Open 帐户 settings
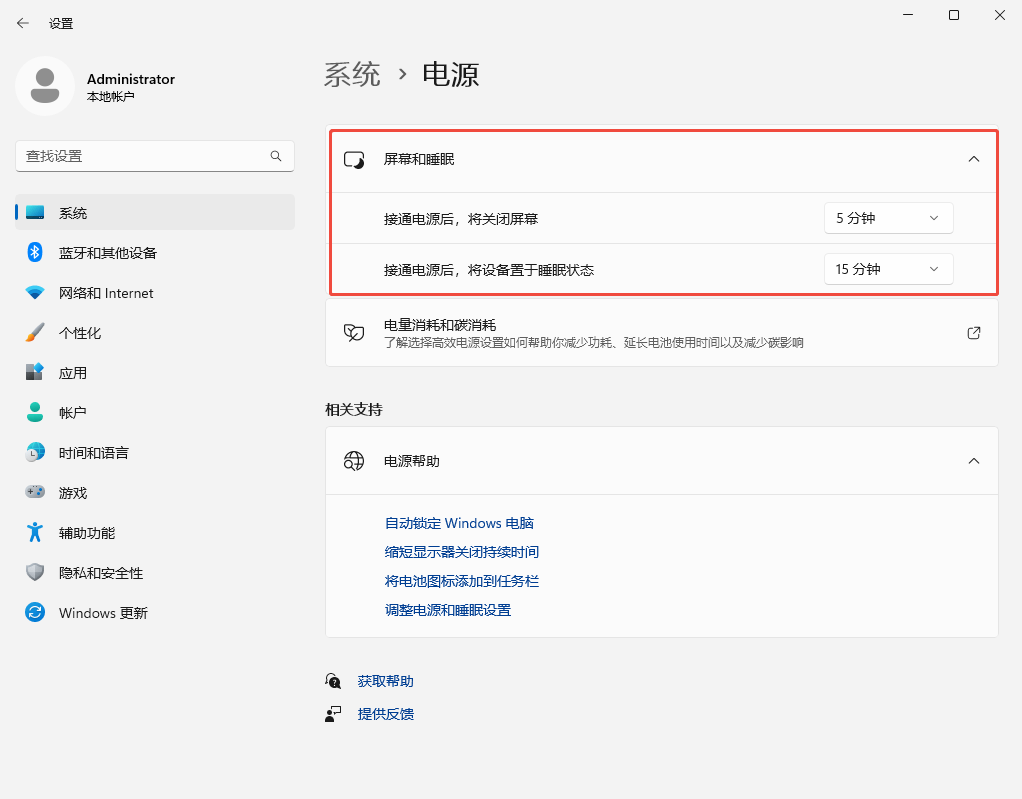The width and height of the screenshot is (1022, 799). tap(155, 412)
